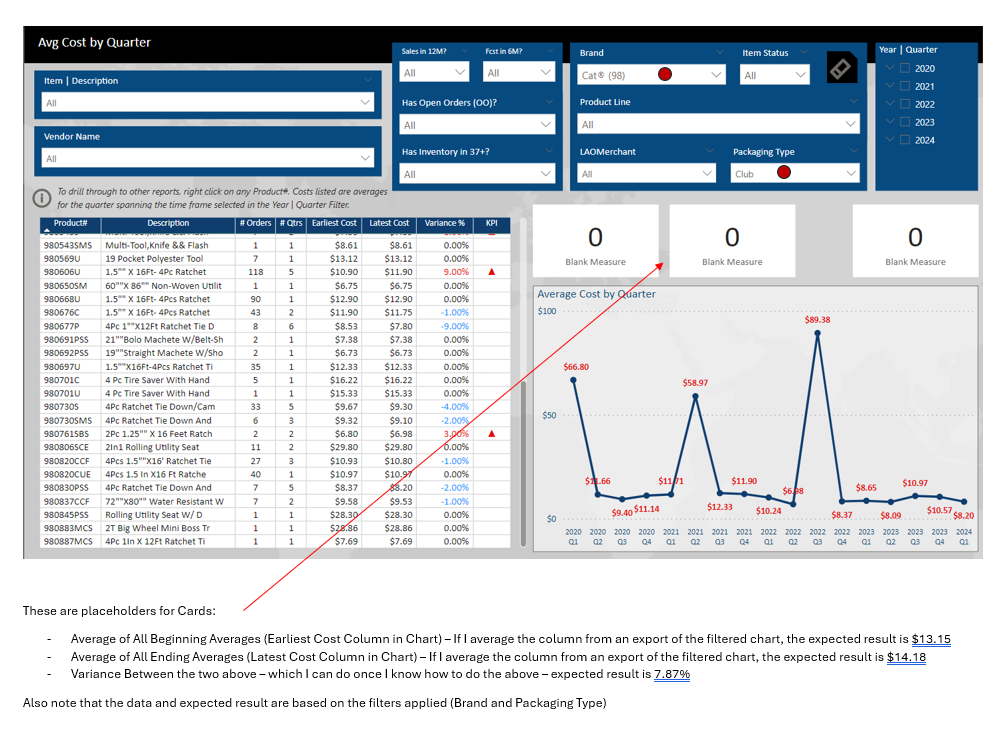
Task: Open the Sales in 12M? dropdown
Action: click(x=434, y=73)
